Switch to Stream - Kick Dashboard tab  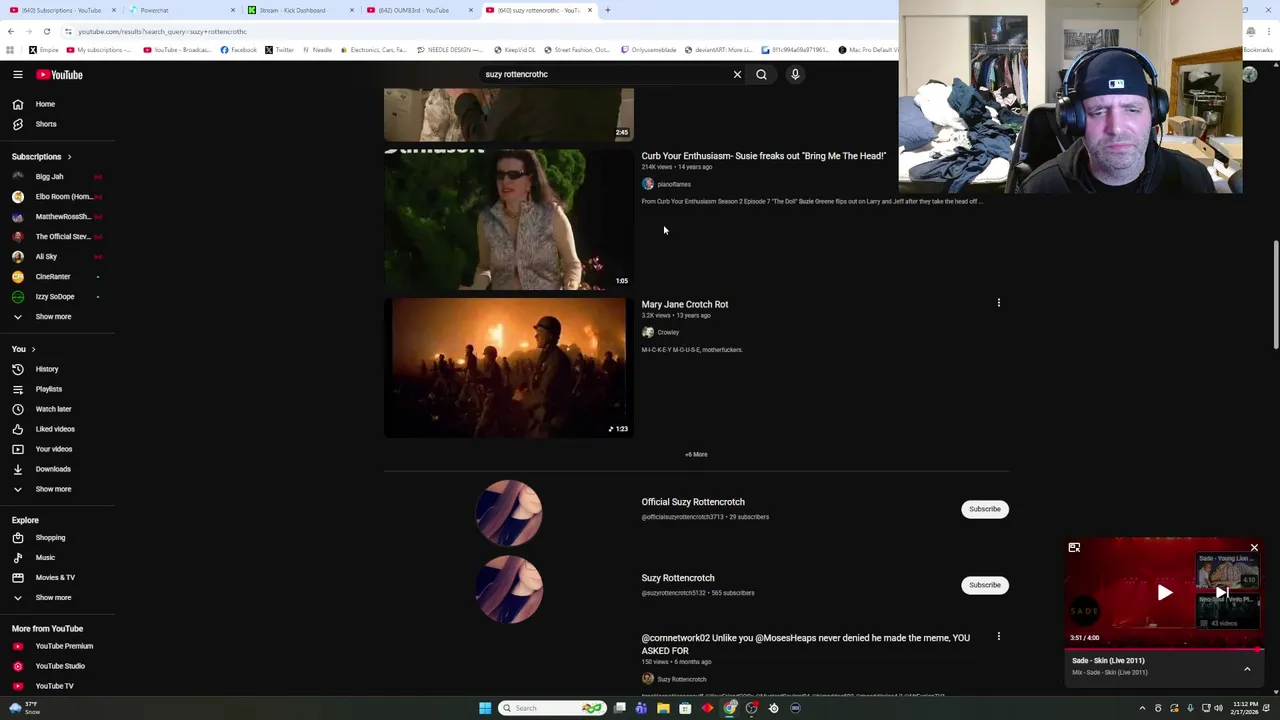click(x=299, y=10)
